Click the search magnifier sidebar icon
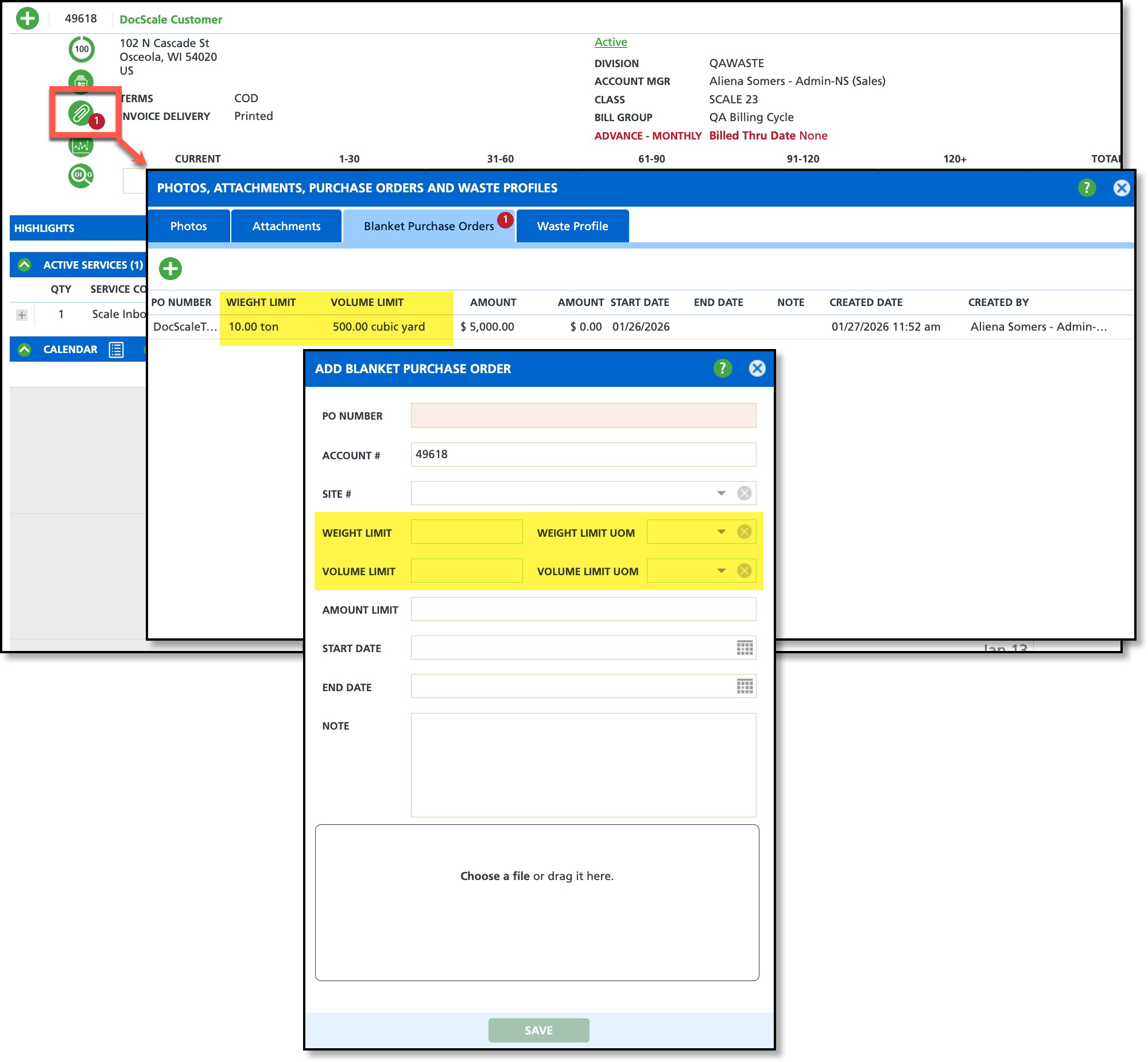The width and height of the screenshot is (1148, 1062). pyautogui.click(x=80, y=175)
